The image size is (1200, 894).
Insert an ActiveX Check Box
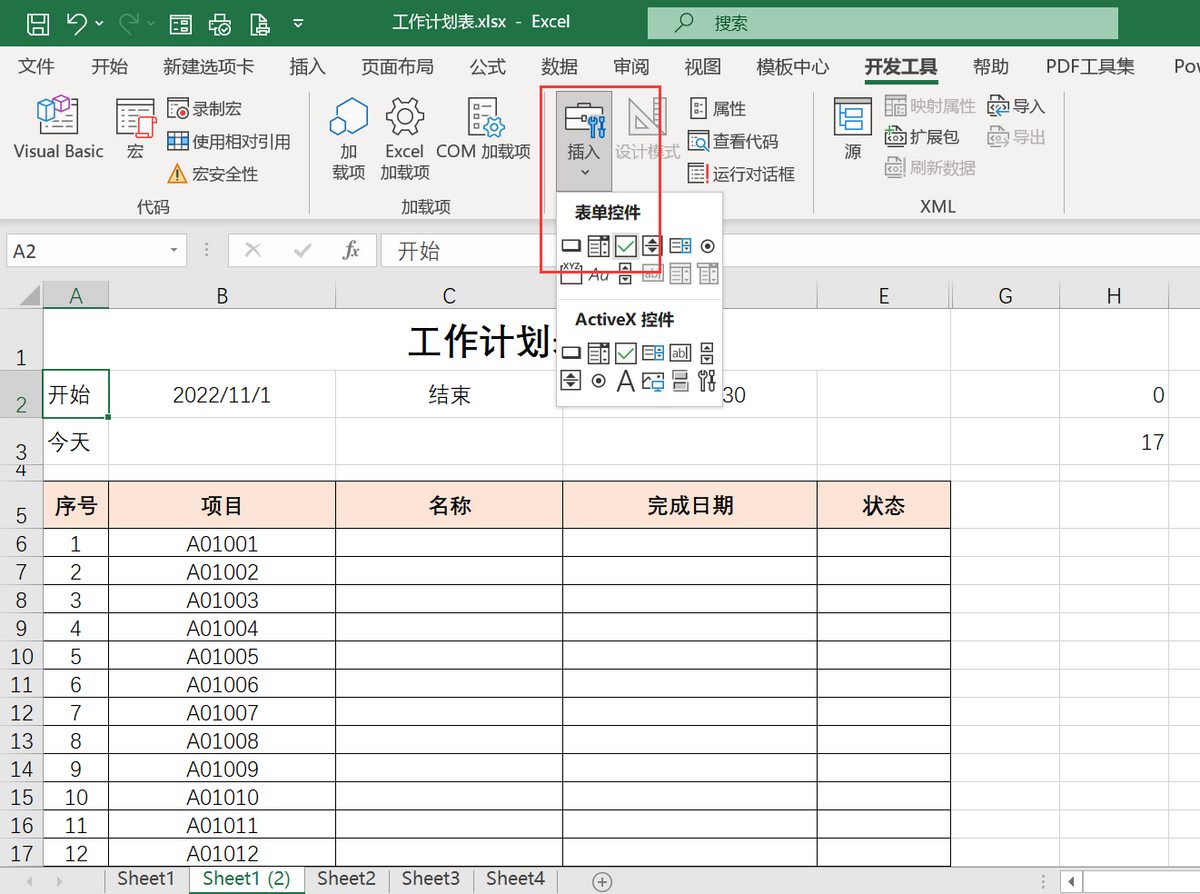click(626, 352)
